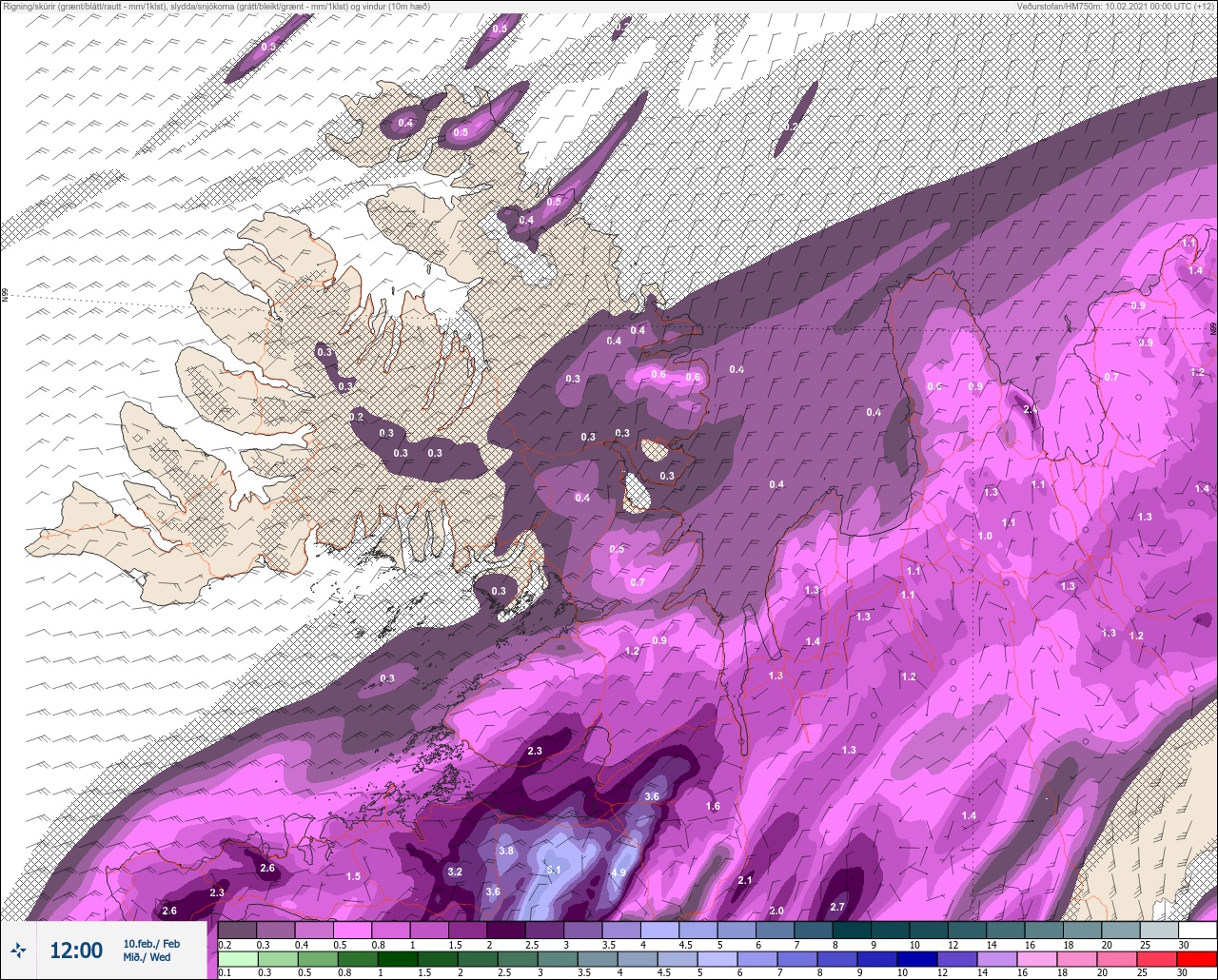Click the top-row white legend swatch starting at 30
The width and height of the screenshot is (1218, 980).
[x=1197, y=930]
